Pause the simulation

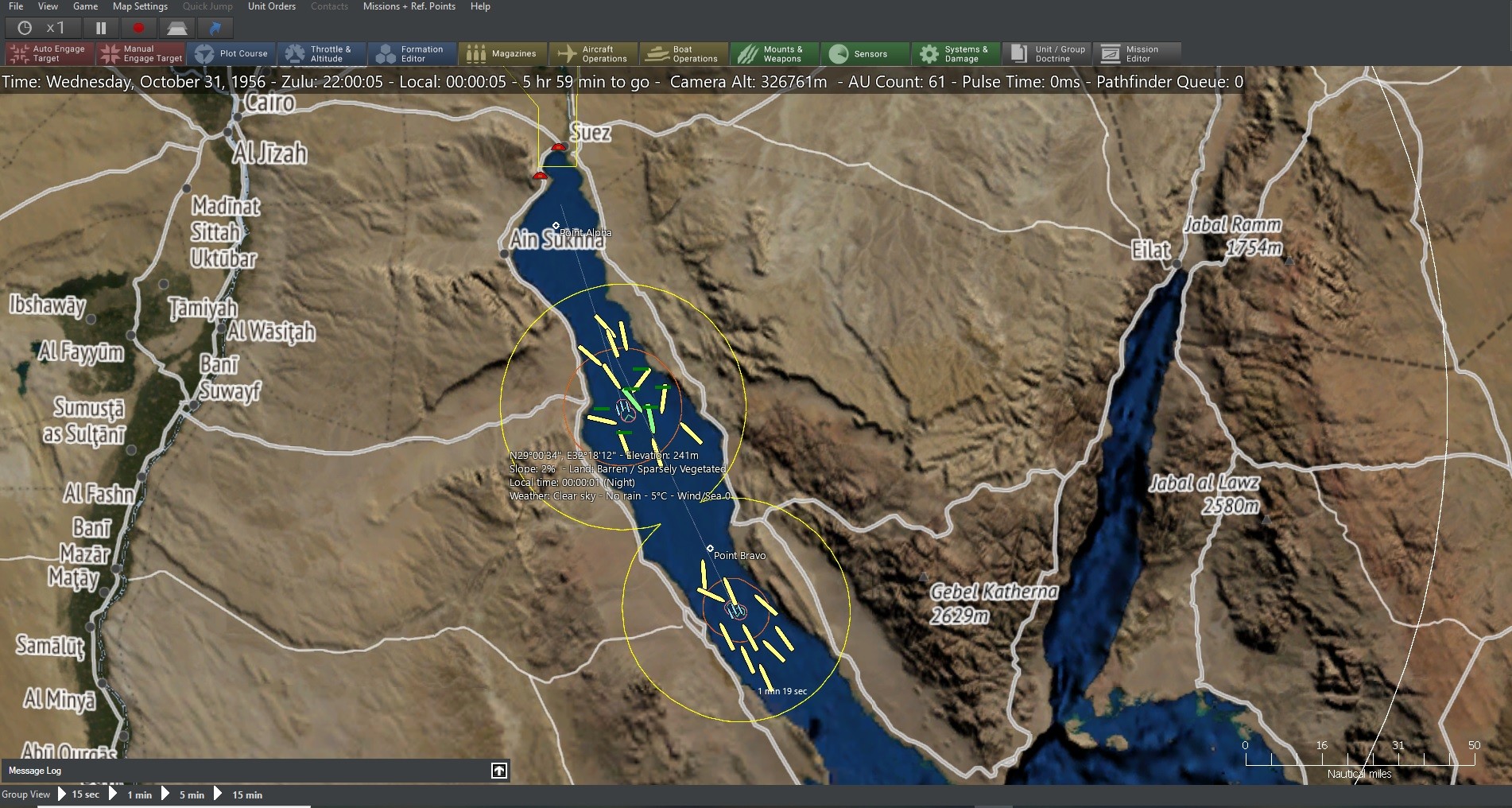coord(101,28)
